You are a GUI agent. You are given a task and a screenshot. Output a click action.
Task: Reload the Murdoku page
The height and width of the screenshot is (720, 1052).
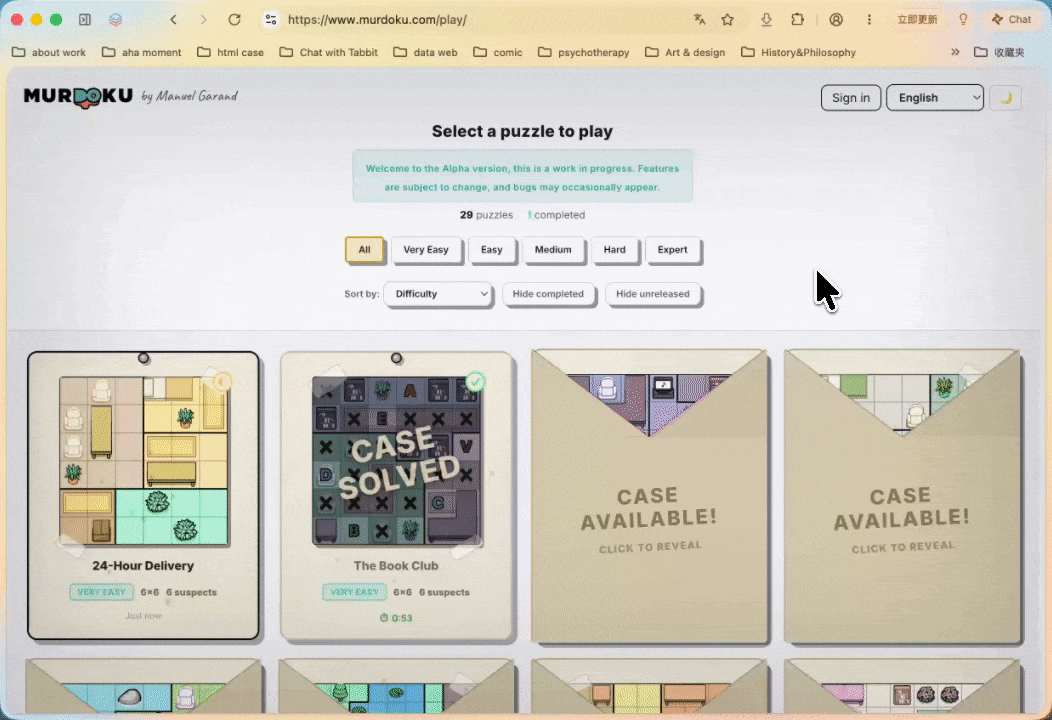click(234, 19)
